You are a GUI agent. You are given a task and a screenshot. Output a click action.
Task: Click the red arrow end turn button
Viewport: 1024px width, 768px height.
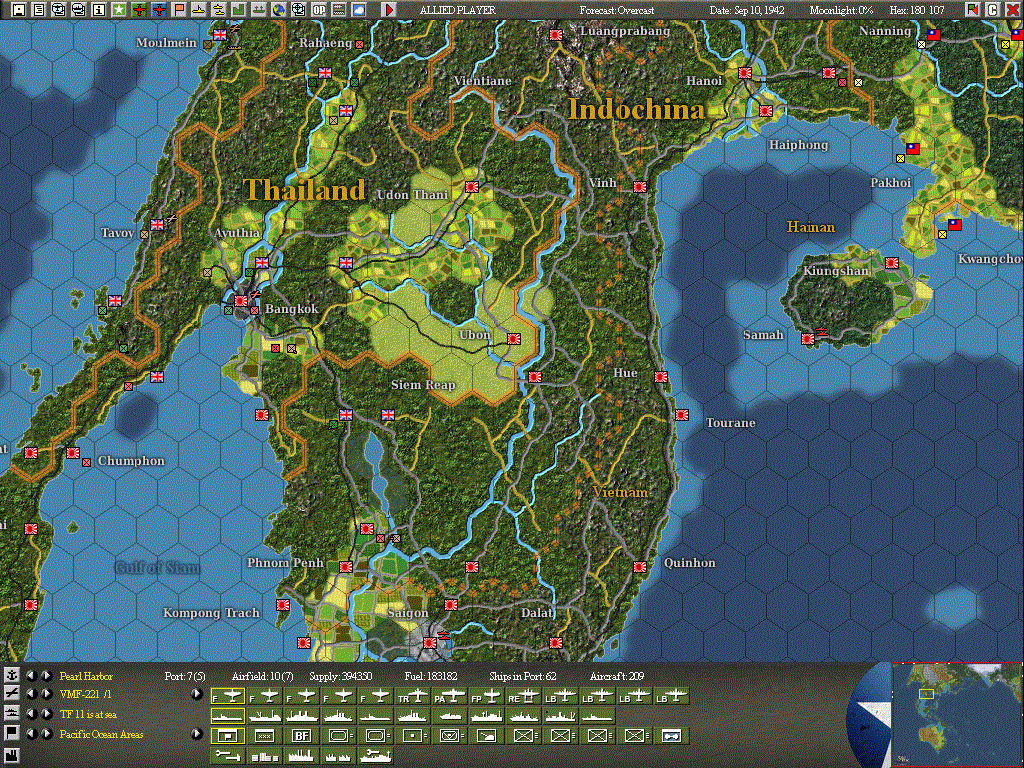coord(389,9)
